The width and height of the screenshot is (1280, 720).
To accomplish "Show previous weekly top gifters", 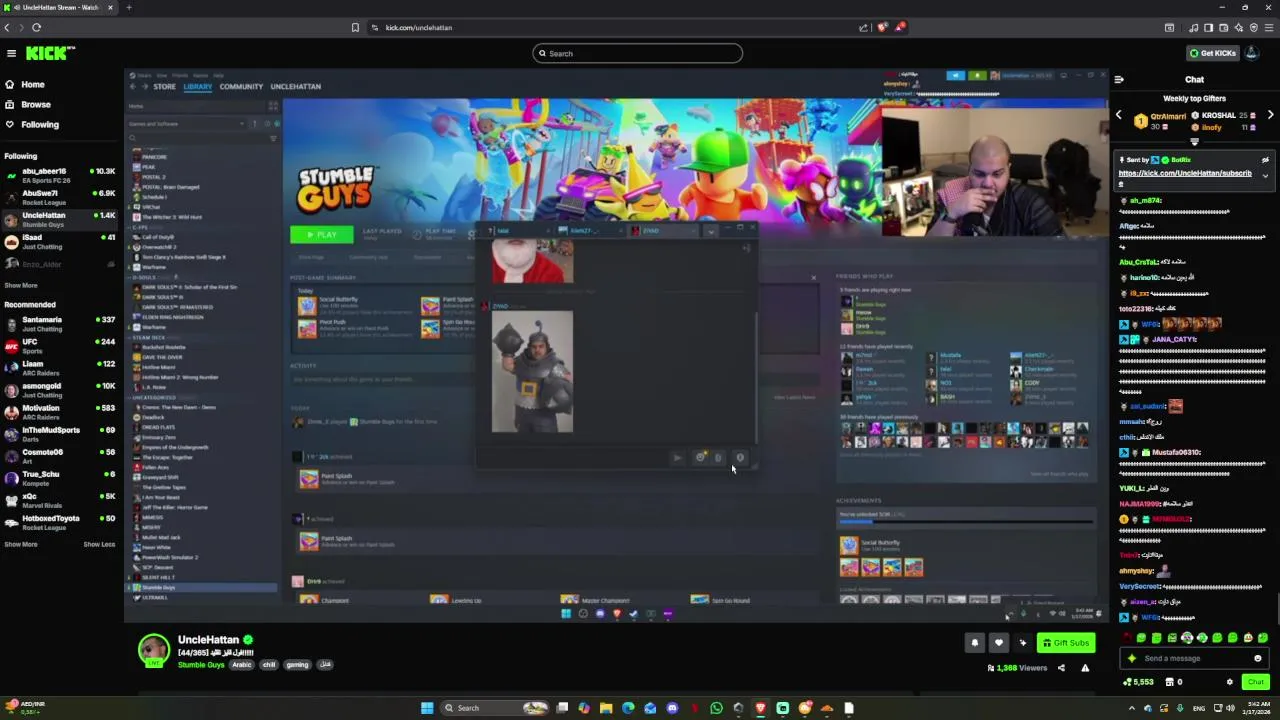I will (1119, 116).
